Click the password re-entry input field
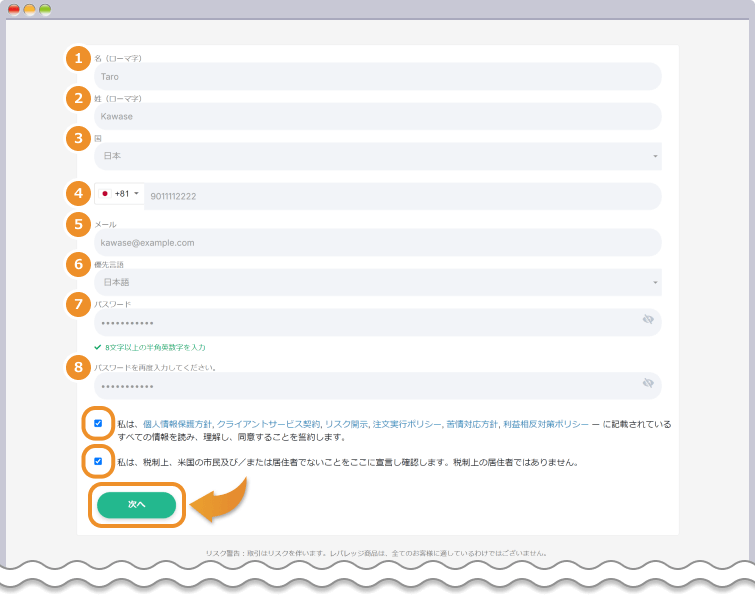This screenshot has width=755, height=598. point(378,386)
